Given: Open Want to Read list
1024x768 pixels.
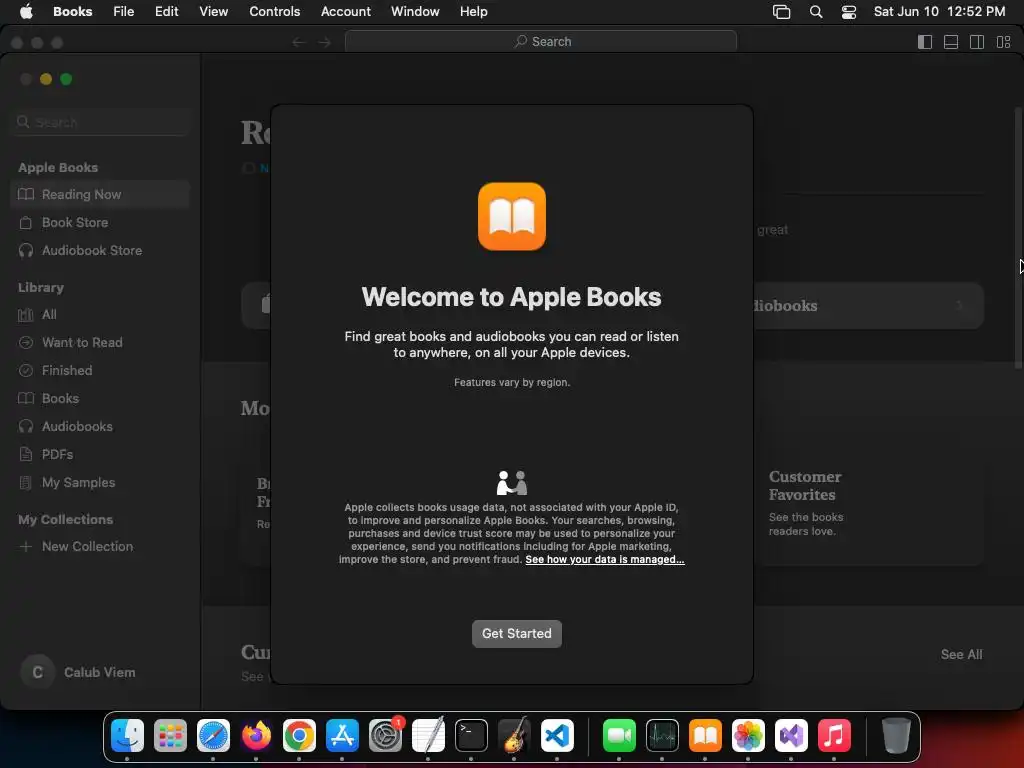Looking at the screenshot, I should (100, 343).
